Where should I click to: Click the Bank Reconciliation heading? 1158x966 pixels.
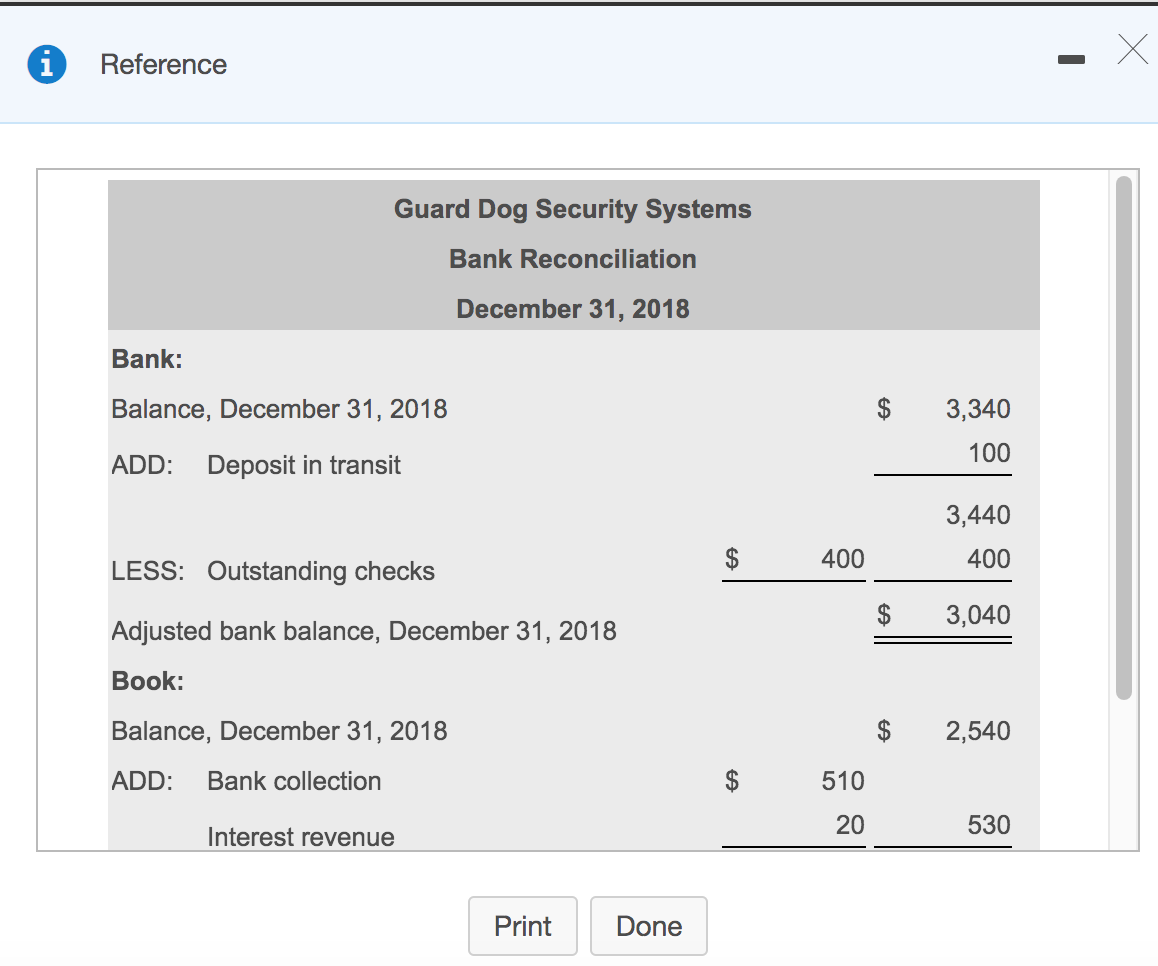pyautogui.click(x=572, y=259)
